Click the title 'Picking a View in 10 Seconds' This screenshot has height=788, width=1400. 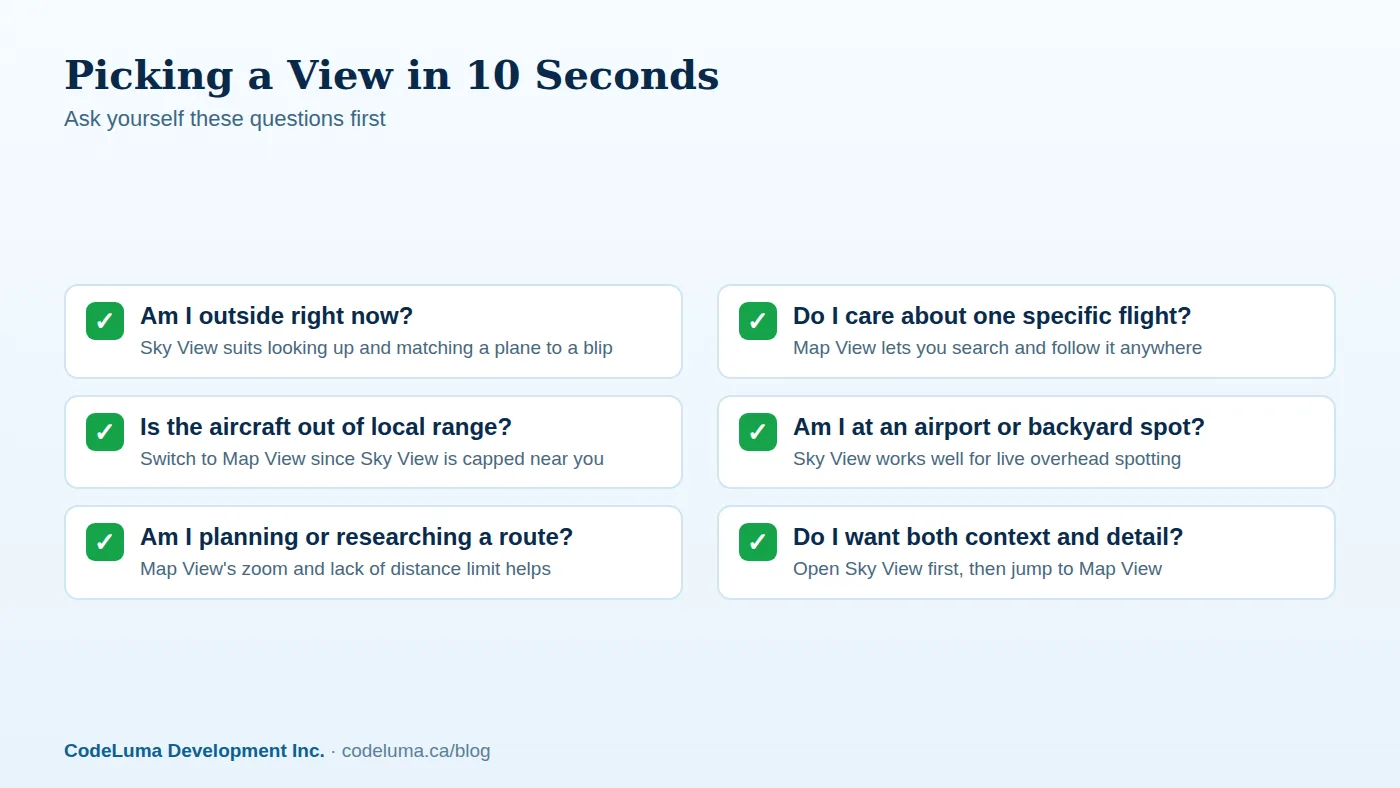point(392,75)
